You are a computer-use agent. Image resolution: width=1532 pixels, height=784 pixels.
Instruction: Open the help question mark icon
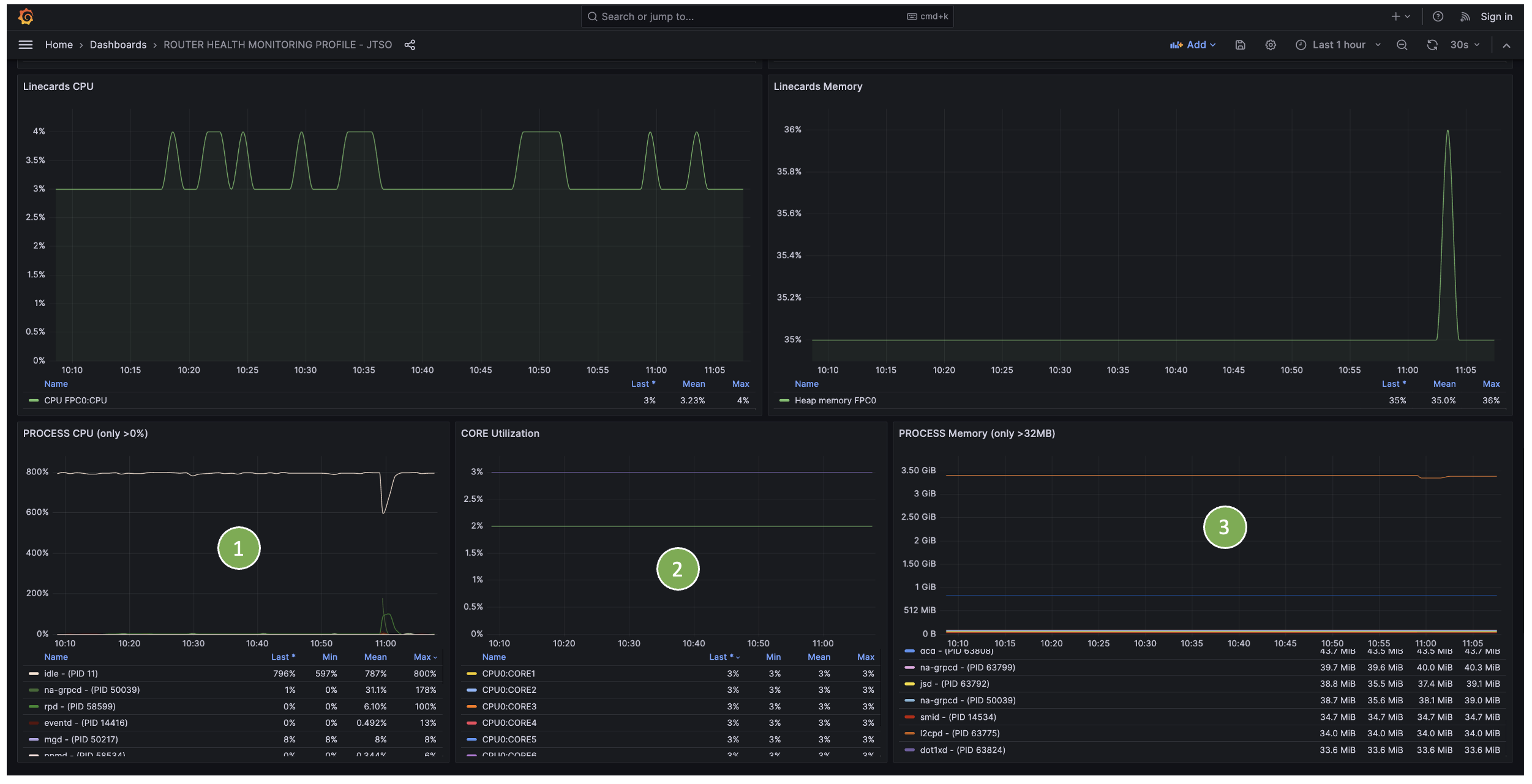coord(1438,17)
